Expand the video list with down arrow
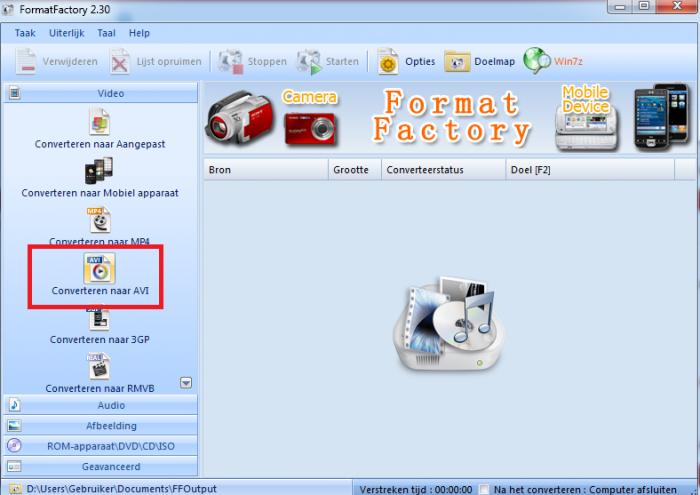This screenshot has width=700, height=495. click(186, 383)
